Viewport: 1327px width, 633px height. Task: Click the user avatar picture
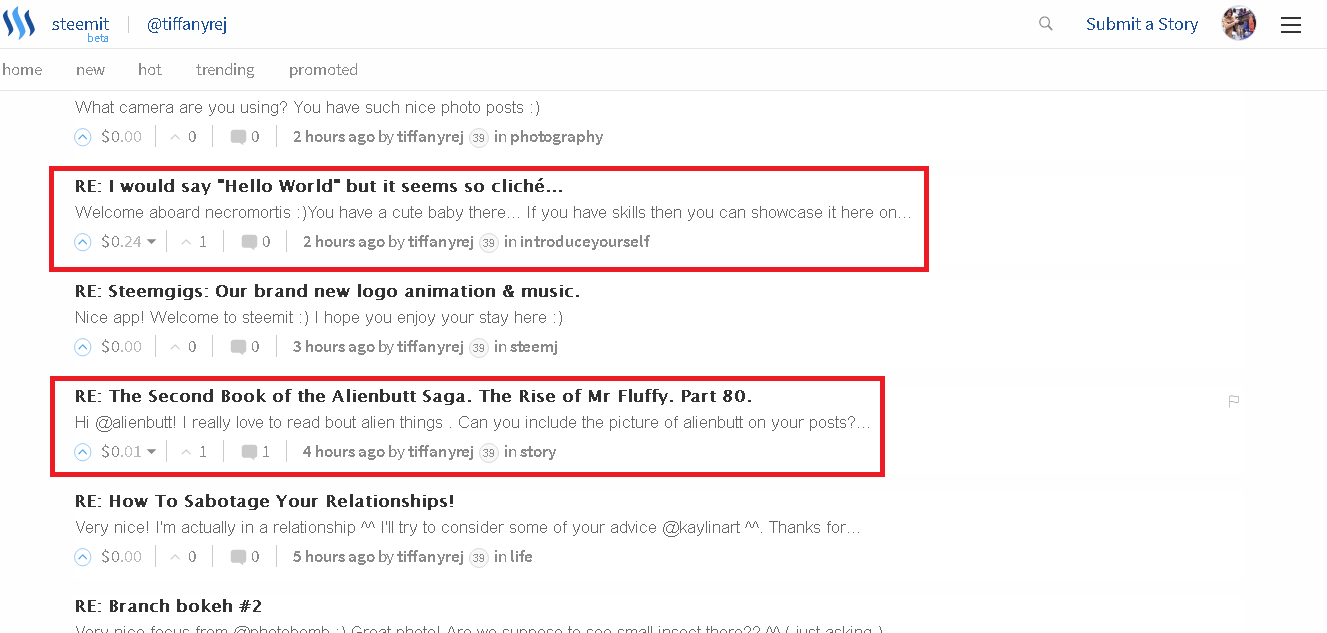1239,23
